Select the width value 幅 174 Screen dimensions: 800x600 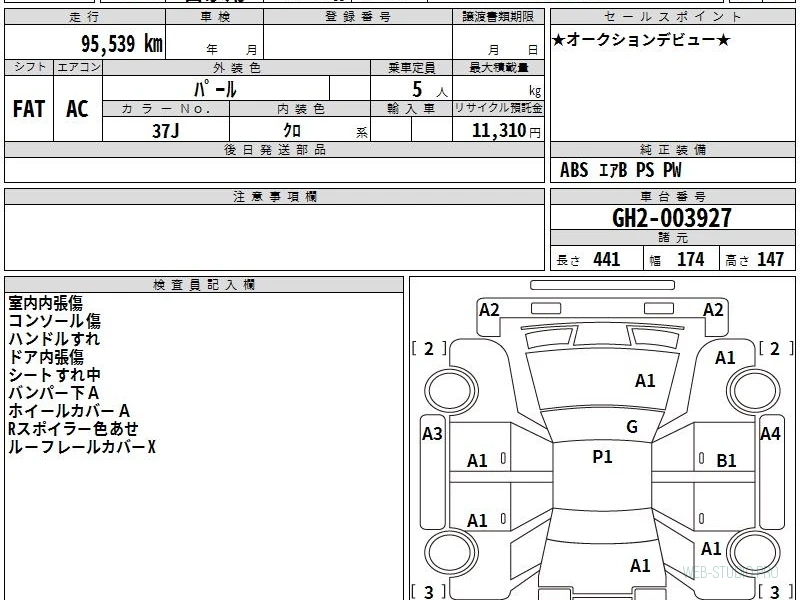click(x=677, y=260)
